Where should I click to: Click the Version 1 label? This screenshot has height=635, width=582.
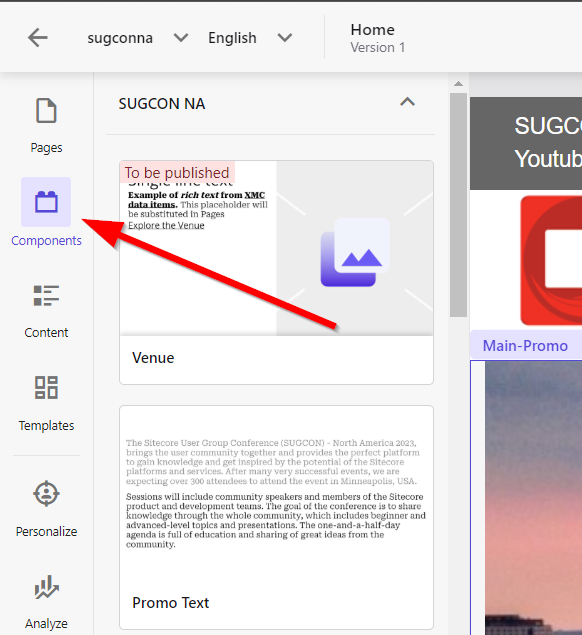[x=377, y=47]
